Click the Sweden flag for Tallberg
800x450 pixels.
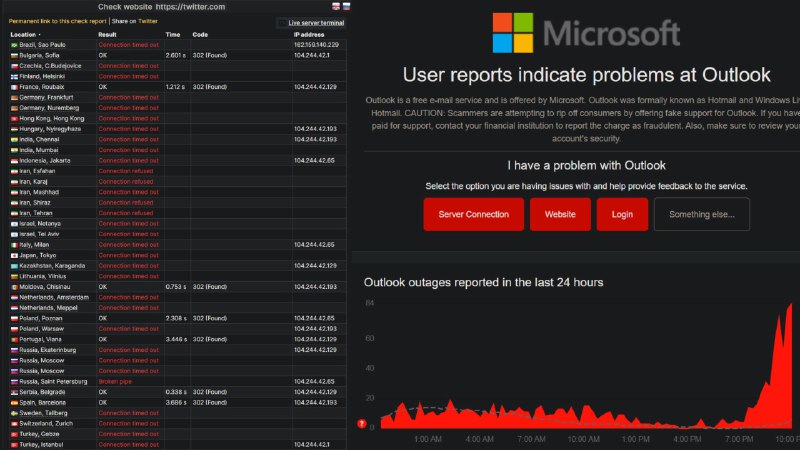click(14, 413)
